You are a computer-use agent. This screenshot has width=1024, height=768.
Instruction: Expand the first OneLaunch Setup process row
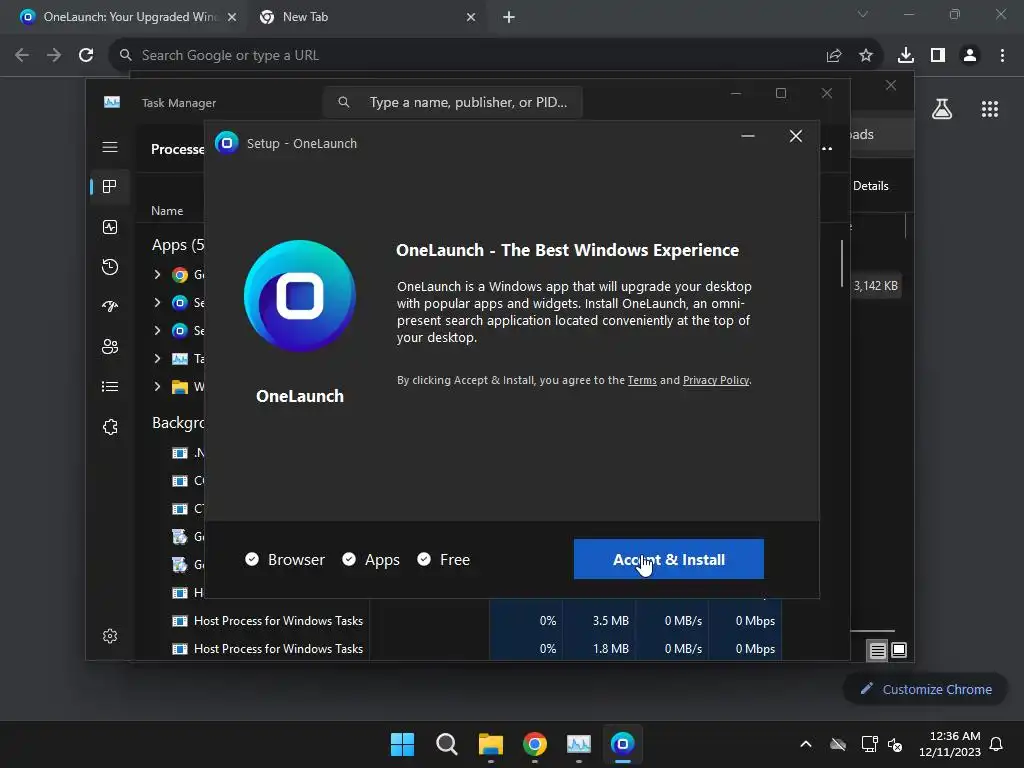pyautogui.click(x=157, y=302)
